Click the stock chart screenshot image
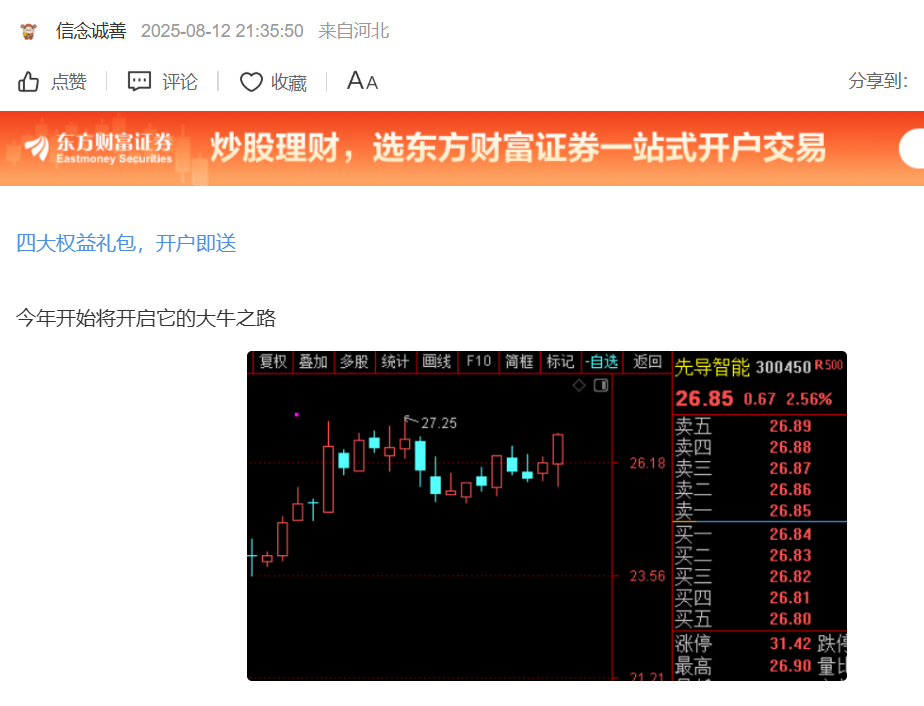 click(547, 516)
